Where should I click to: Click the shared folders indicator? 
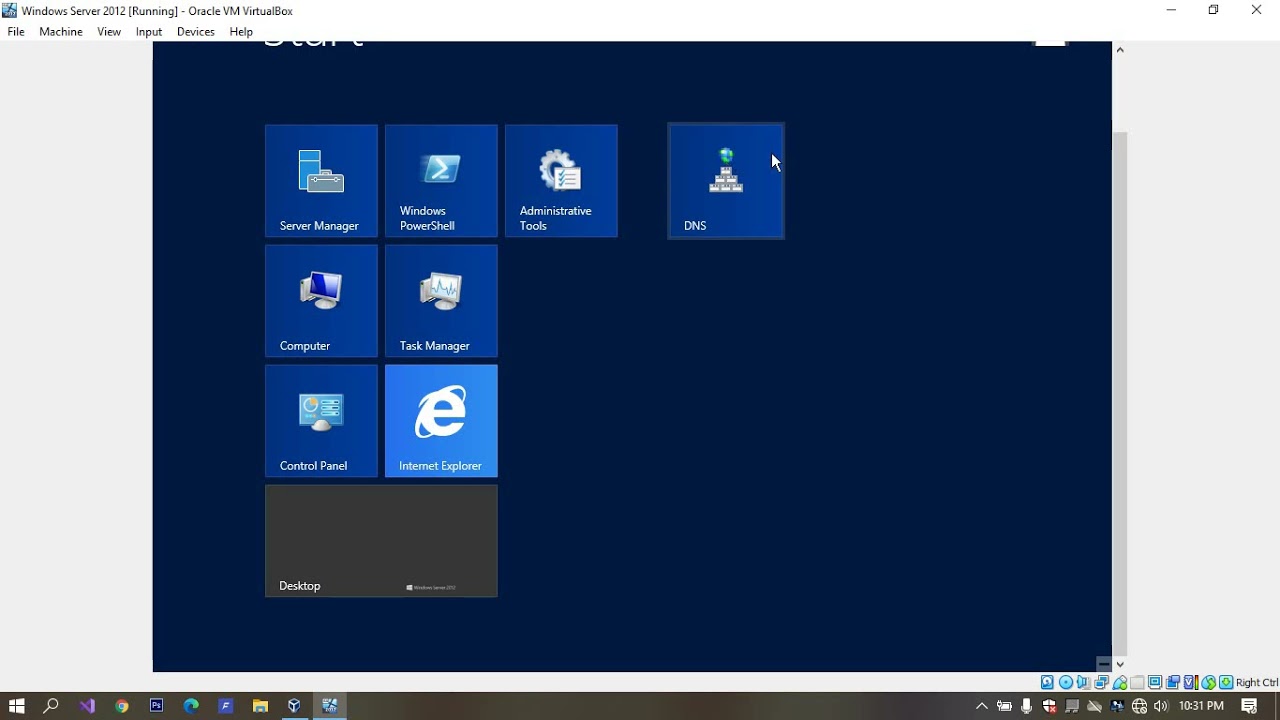[1137, 682]
